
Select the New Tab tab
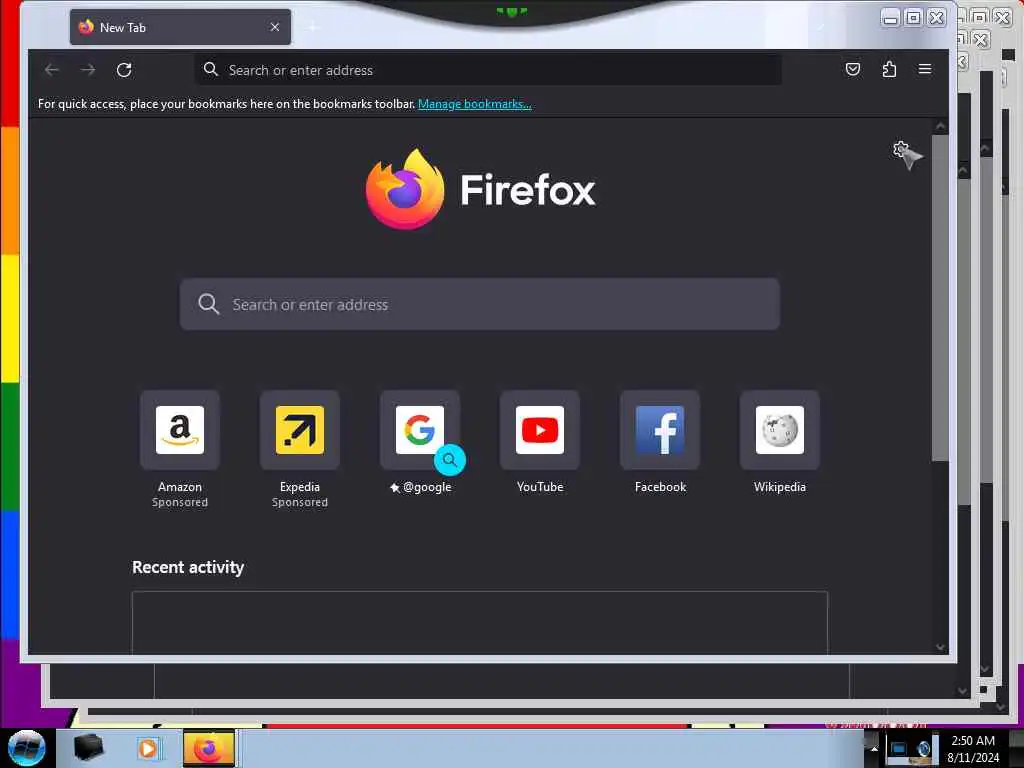(x=180, y=27)
